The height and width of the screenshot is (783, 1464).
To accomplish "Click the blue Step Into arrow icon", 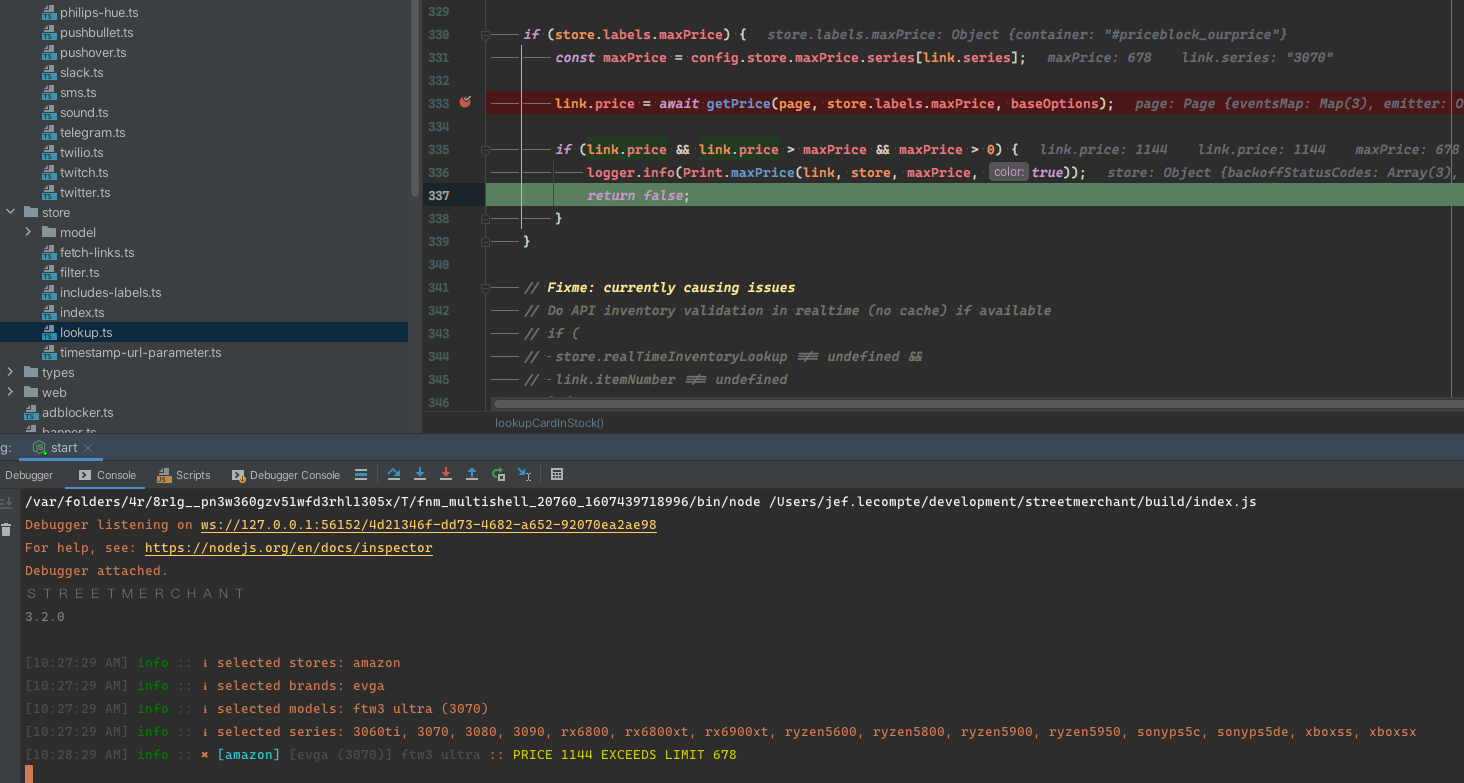I will (x=420, y=475).
